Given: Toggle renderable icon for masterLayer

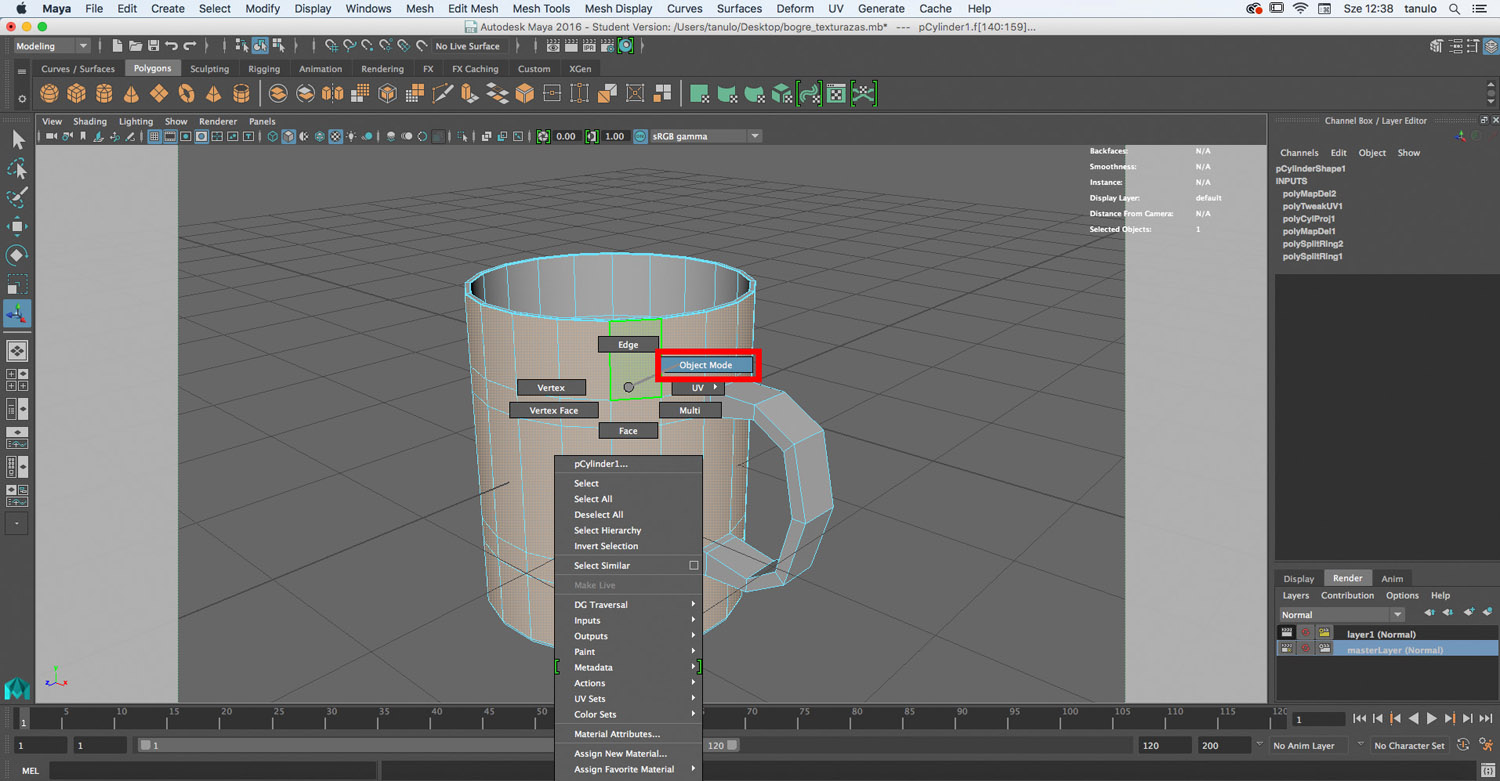Looking at the screenshot, I should (x=1287, y=650).
